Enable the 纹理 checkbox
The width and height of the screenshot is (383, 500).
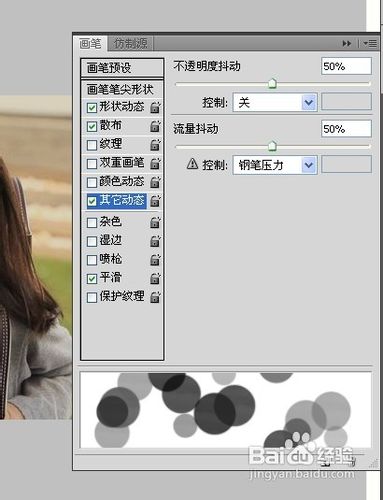coord(92,145)
